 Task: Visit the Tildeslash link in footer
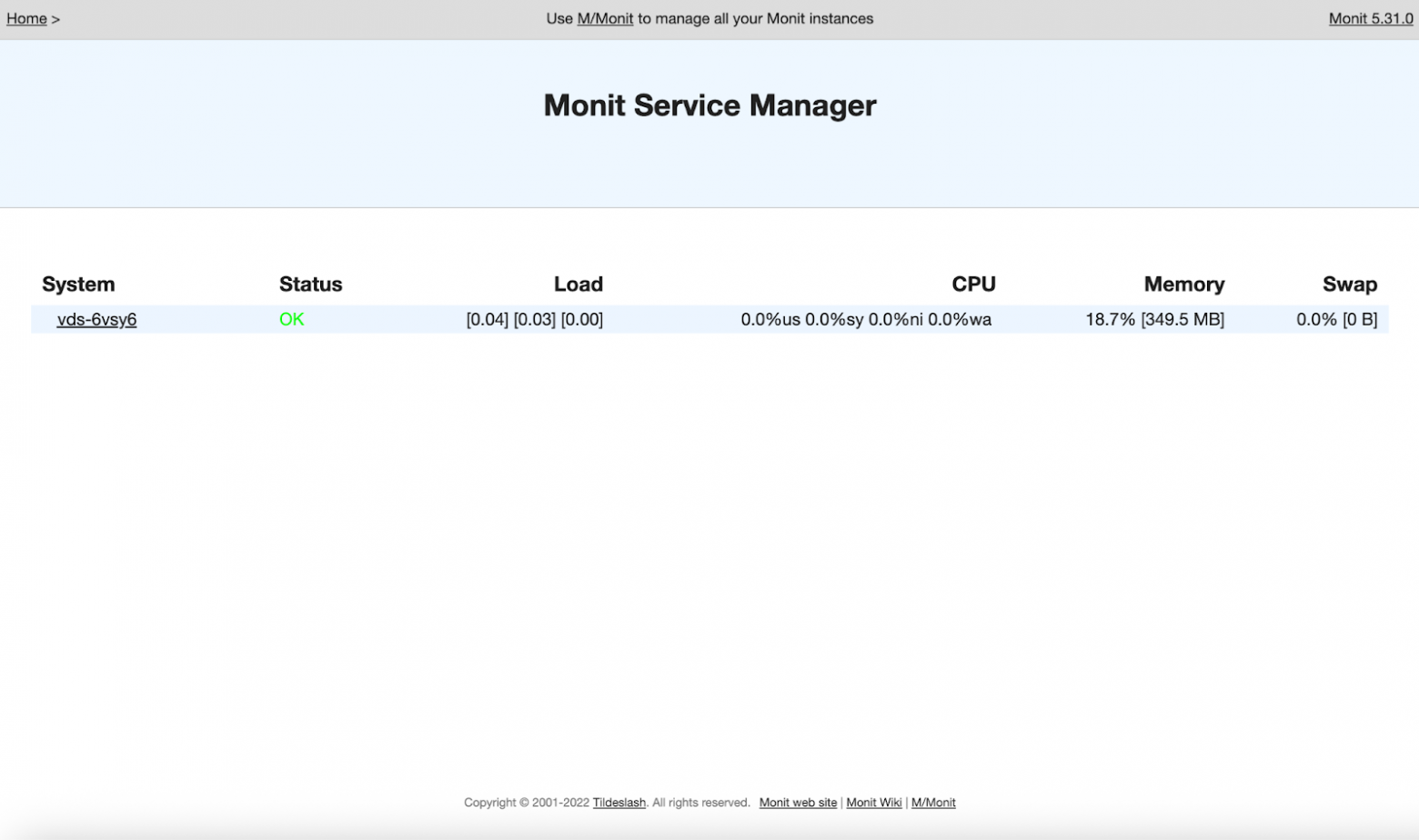[619, 803]
